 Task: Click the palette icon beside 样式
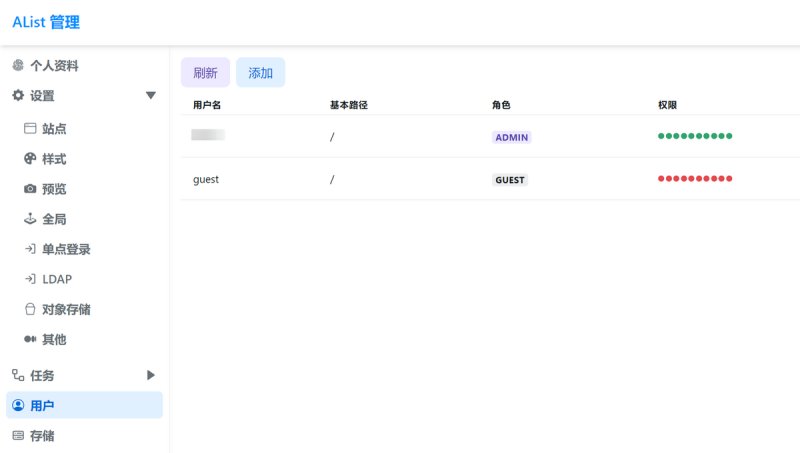click(x=30, y=159)
